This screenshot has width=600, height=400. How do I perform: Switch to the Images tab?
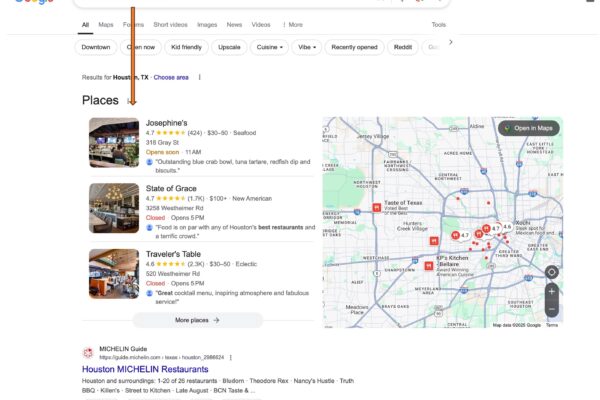pos(207,24)
